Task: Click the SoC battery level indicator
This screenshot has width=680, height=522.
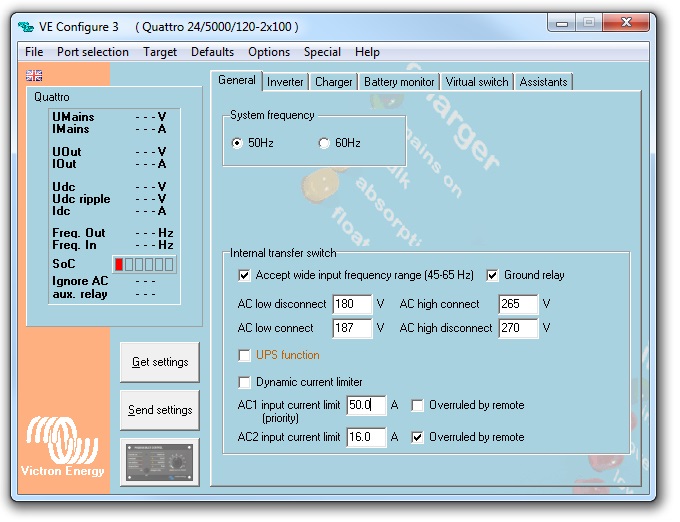Action: point(143,264)
